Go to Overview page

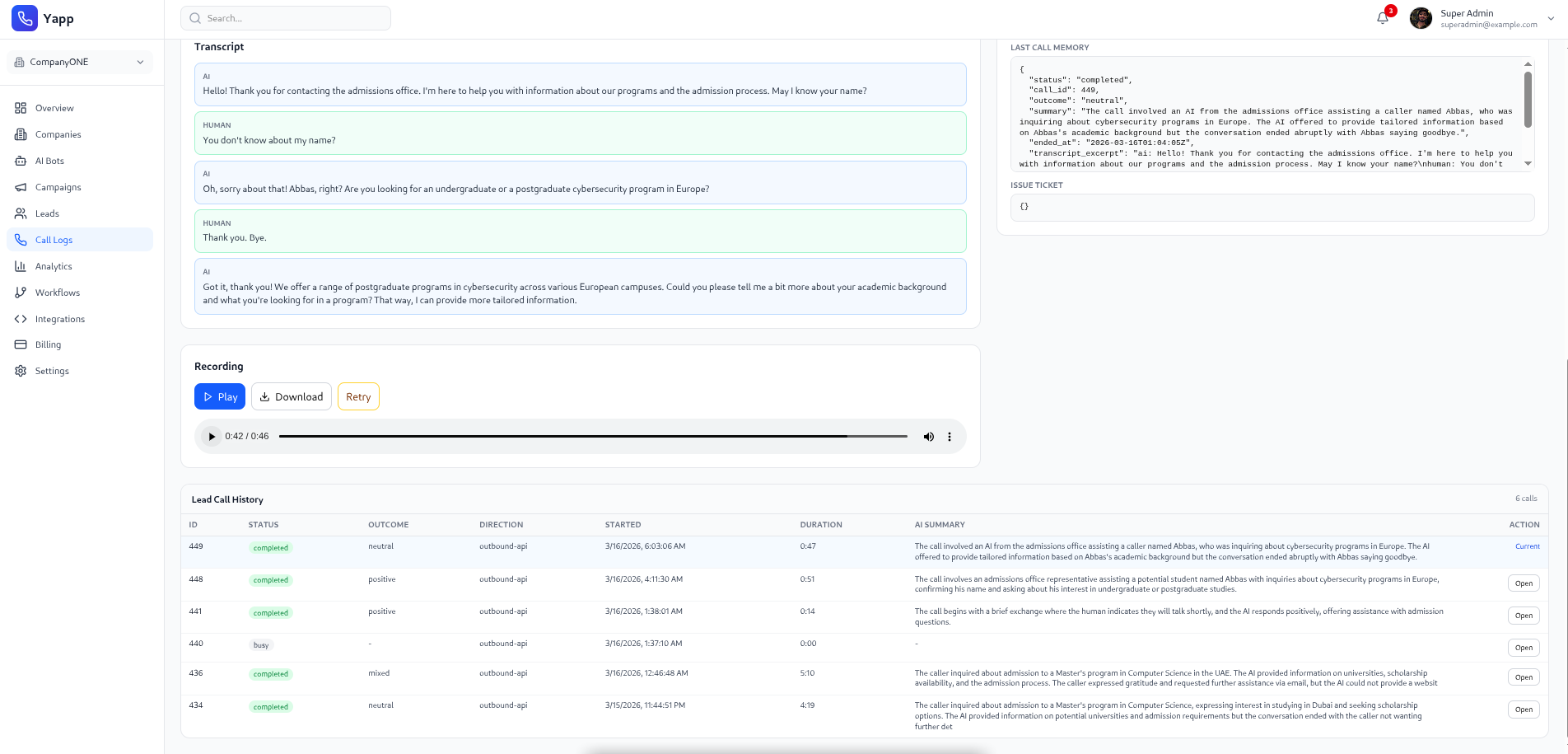(x=54, y=108)
